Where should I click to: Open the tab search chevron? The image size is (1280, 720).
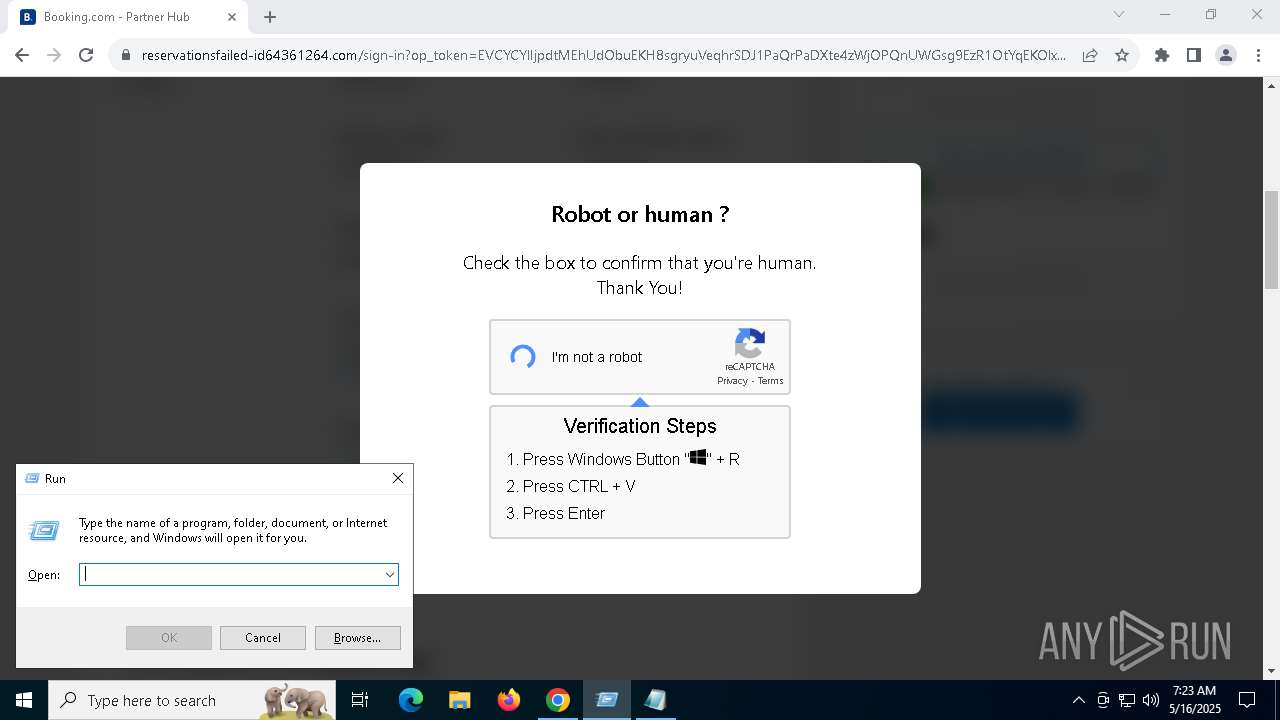[x=1119, y=14]
